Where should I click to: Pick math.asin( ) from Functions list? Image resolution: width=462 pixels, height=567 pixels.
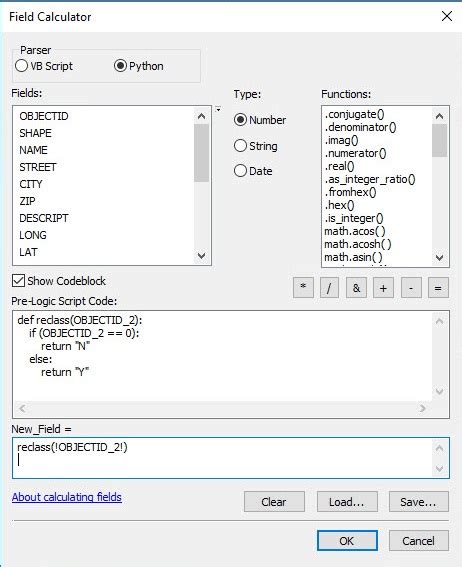(353, 257)
